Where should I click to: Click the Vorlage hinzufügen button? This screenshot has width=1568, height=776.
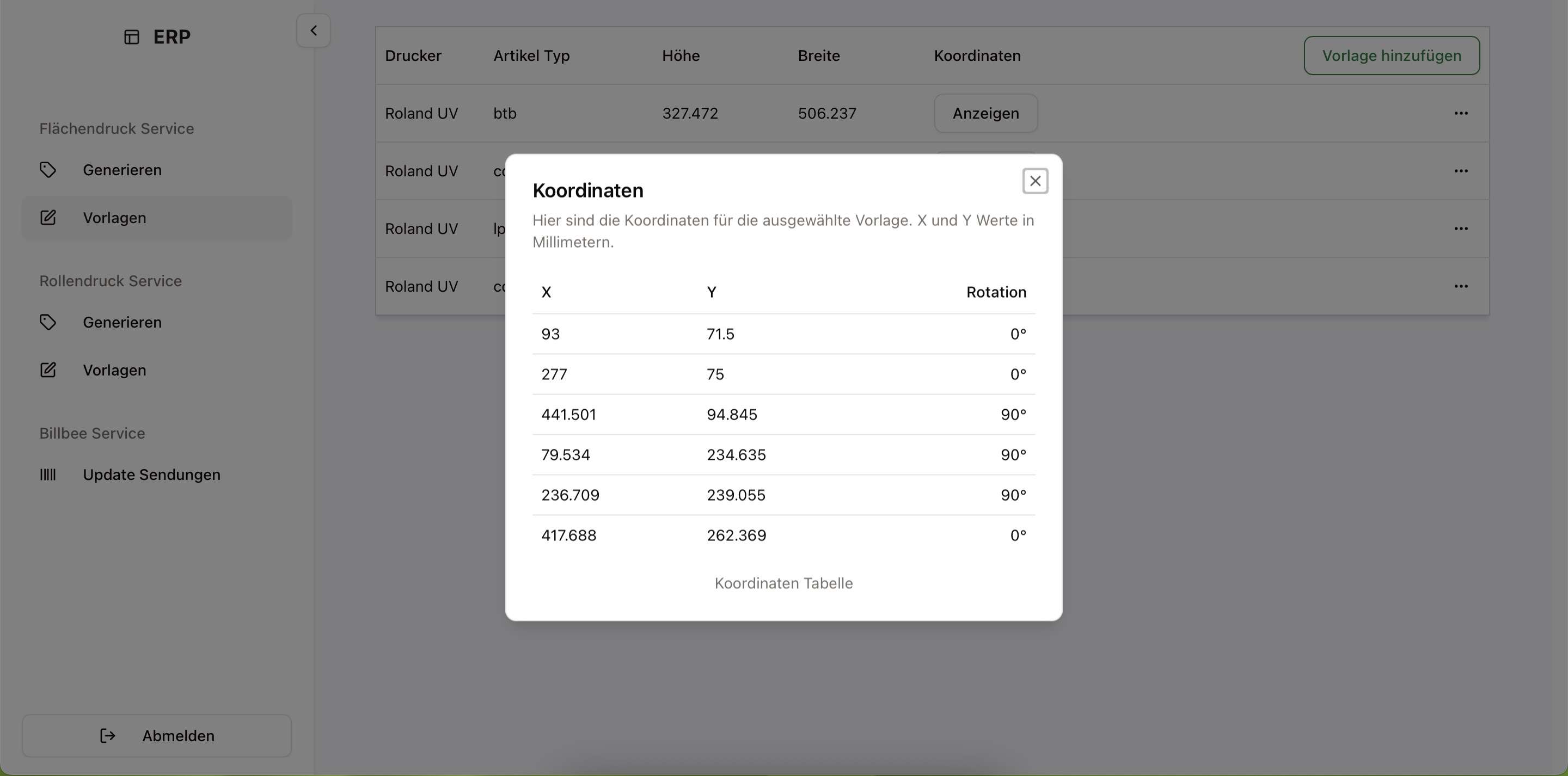point(1392,56)
